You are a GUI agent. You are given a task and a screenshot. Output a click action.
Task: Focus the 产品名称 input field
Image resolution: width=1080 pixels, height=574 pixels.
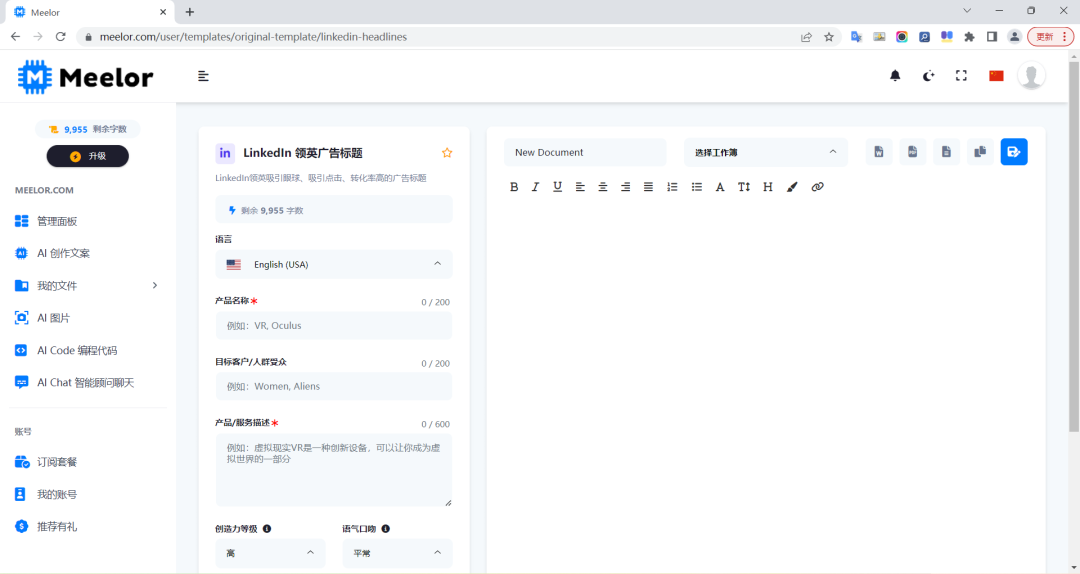pyautogui.click(x=334, y=325)
